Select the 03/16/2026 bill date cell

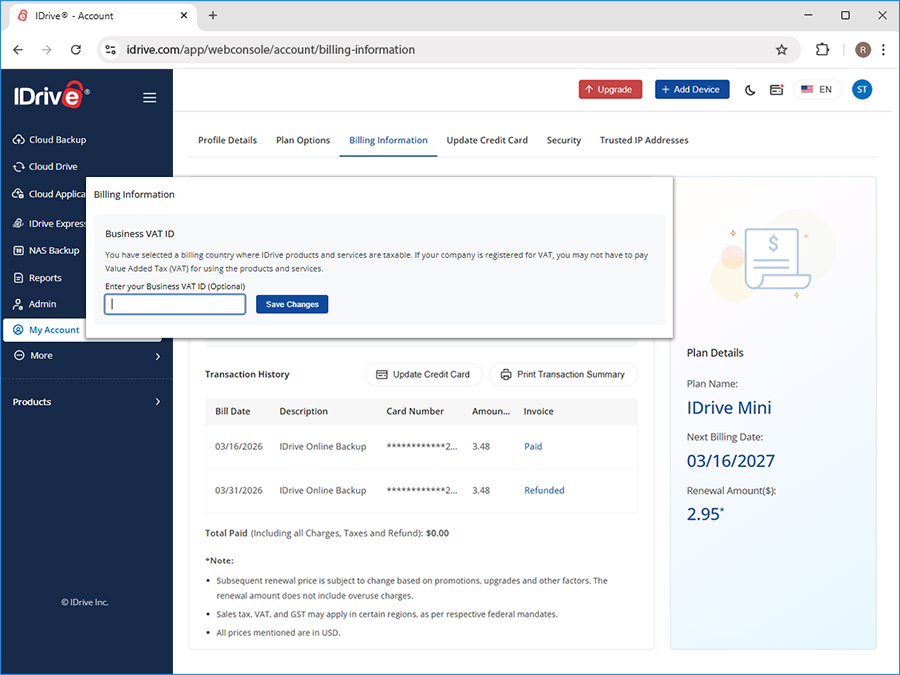pyautogui.click(x=239, y=447)
